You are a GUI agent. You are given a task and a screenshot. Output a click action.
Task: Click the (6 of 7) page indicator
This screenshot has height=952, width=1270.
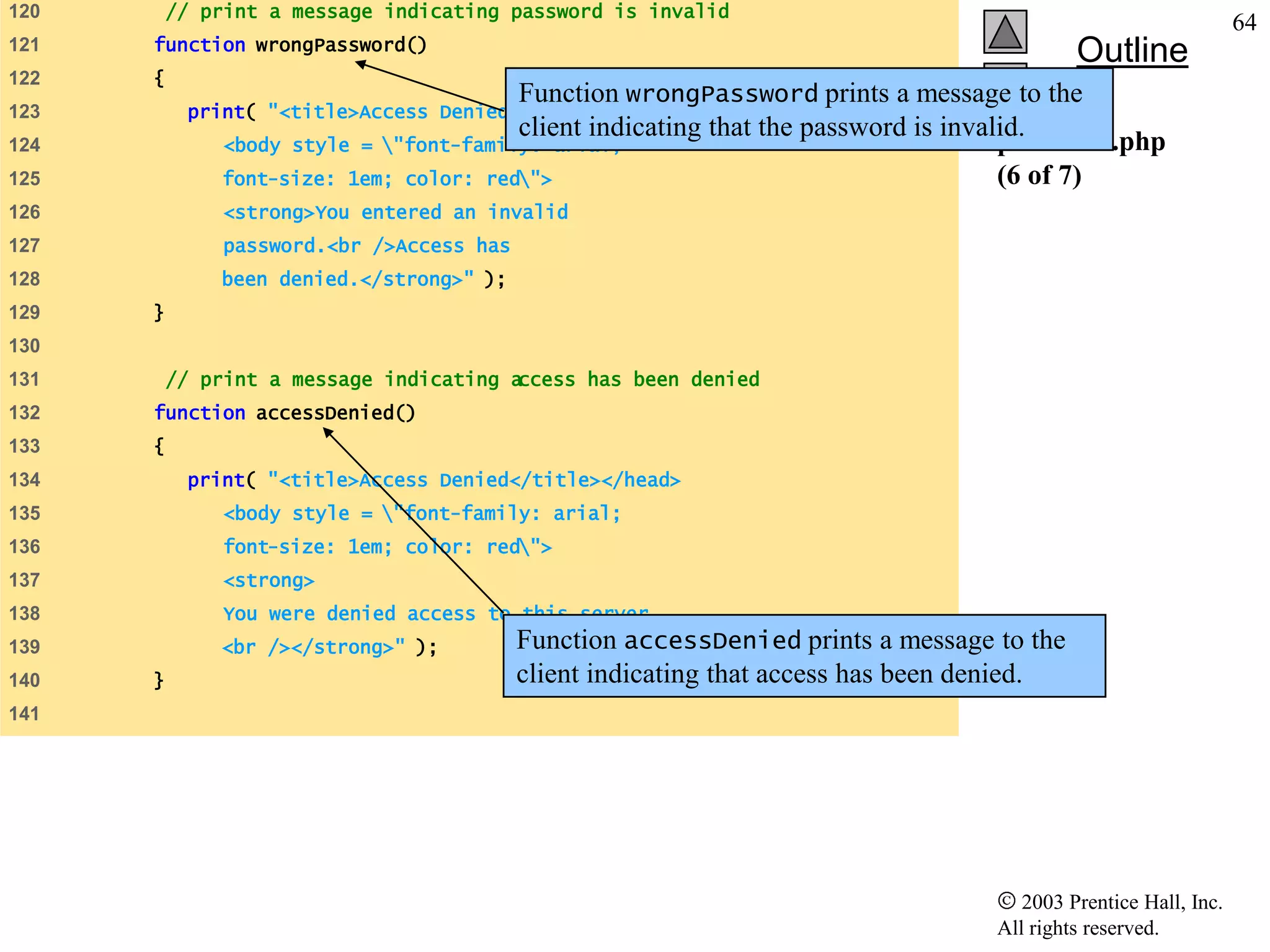click(x=1039, y=175)
